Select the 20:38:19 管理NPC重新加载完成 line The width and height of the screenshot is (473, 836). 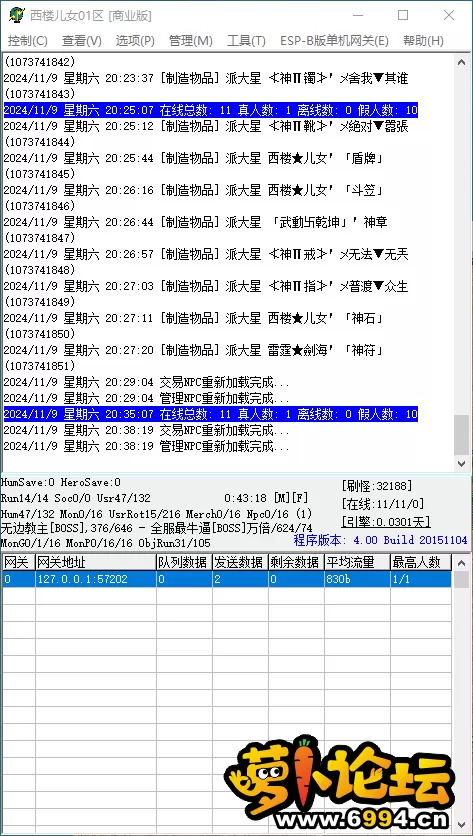tap(147, 446)
